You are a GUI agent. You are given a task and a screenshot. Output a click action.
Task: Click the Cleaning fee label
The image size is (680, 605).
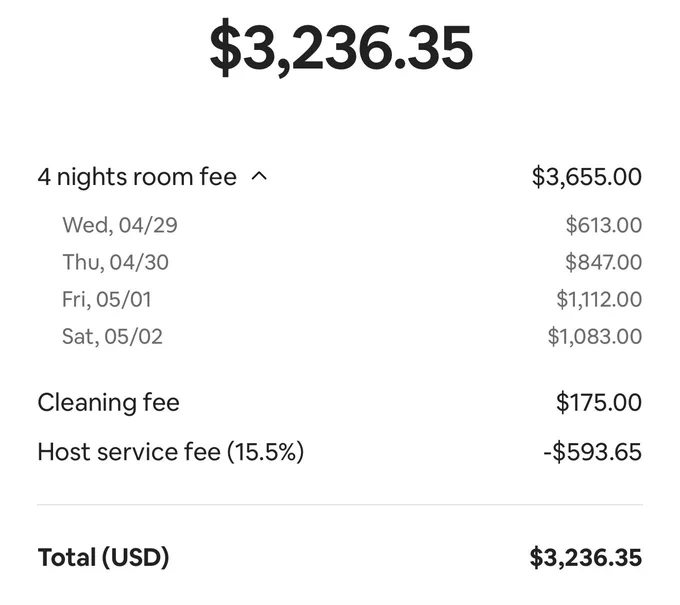[108, 402]
